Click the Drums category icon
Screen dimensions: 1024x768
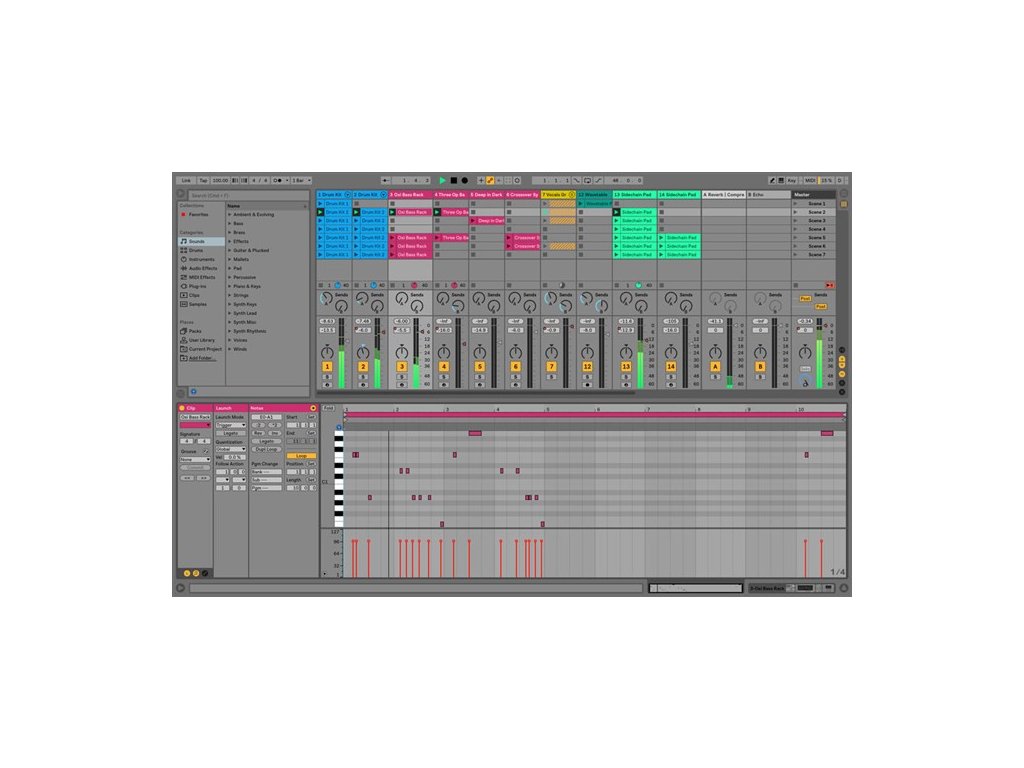[x=184, y=250]
